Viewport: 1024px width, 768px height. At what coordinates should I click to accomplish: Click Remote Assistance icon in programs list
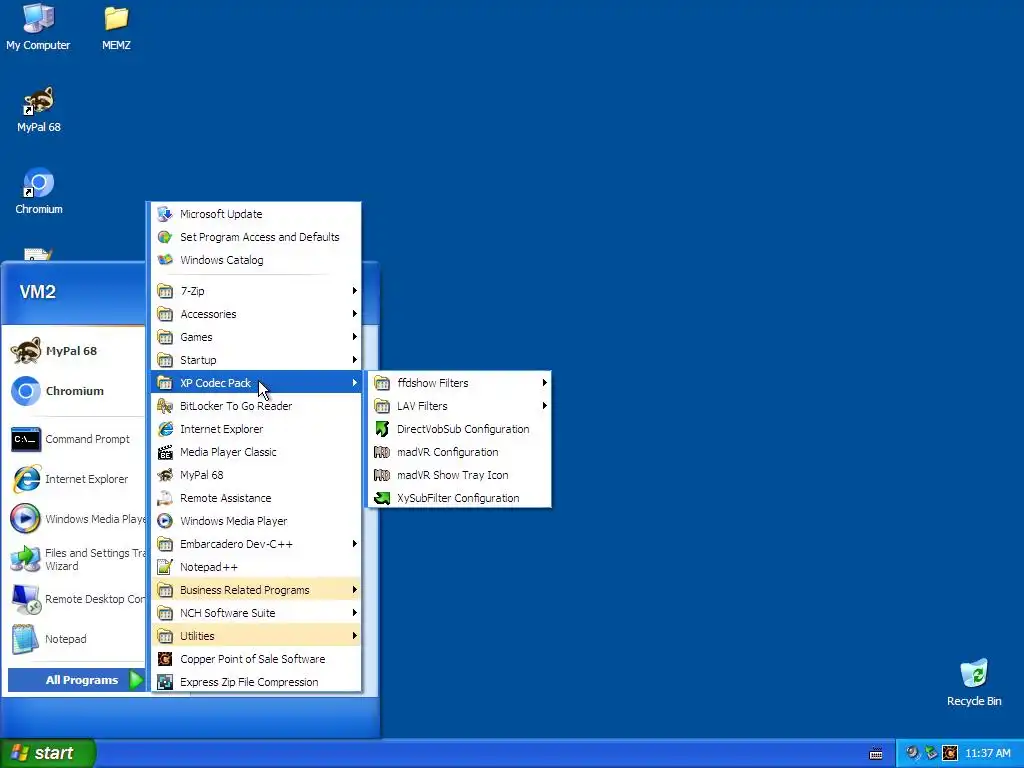click(165, 498)
